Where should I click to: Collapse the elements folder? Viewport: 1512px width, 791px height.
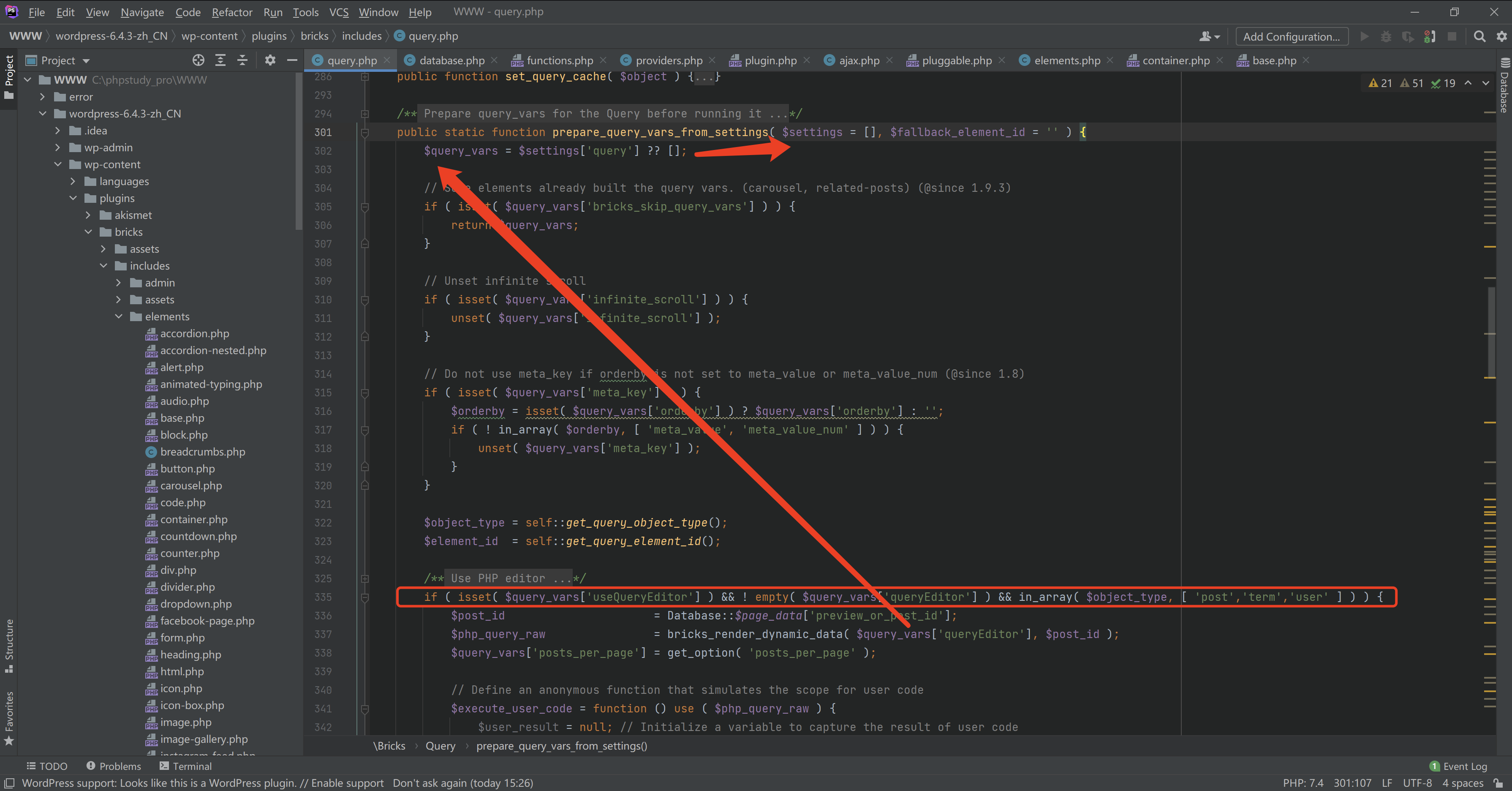pos(119,316)
